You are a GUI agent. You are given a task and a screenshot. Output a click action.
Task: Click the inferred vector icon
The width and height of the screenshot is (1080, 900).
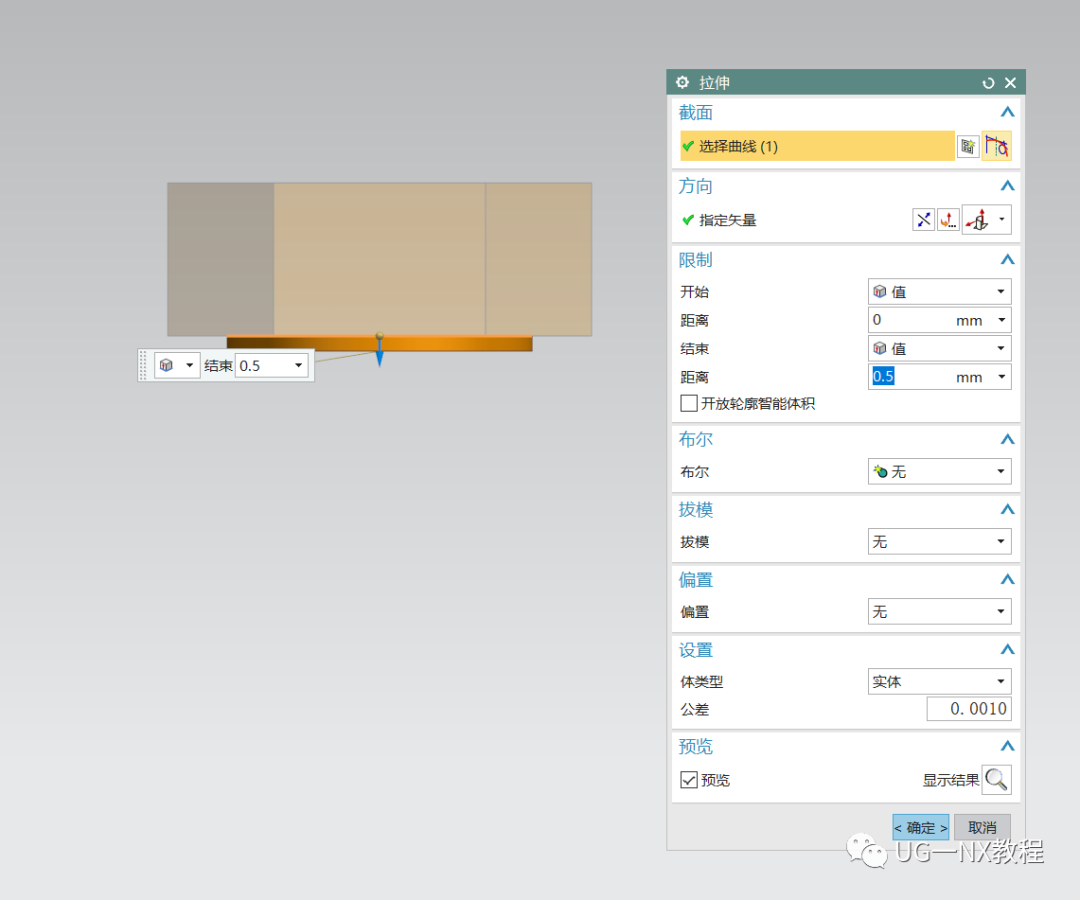pyautogui.click(x=977, y=220)
